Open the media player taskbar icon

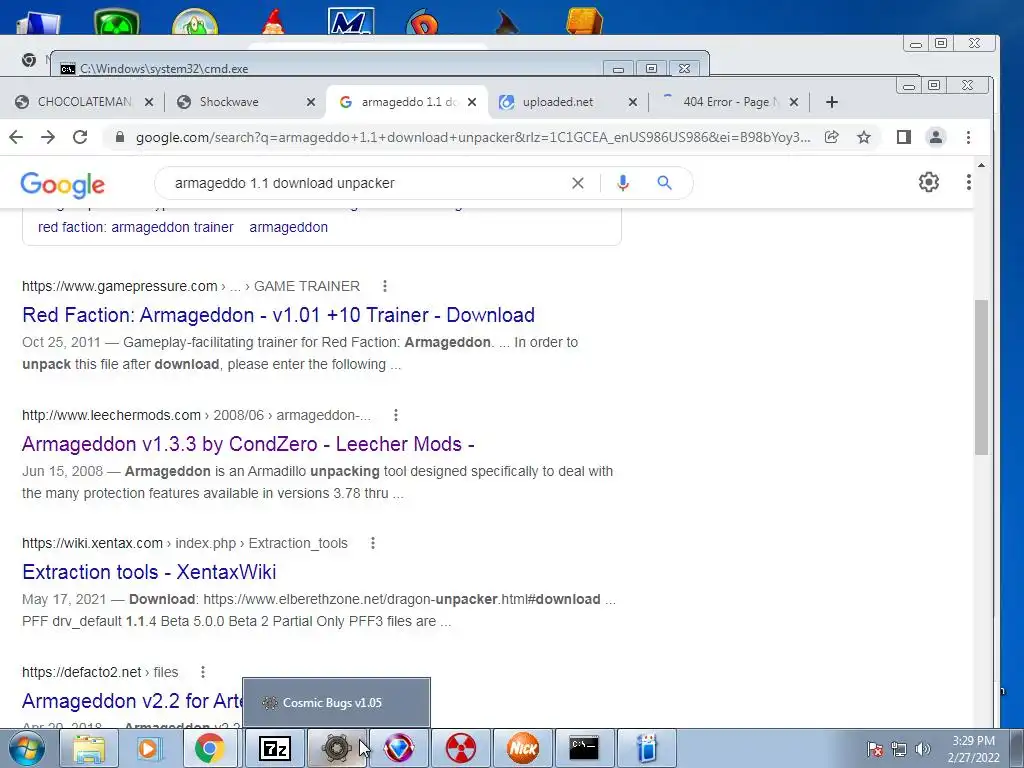[148, 748]
